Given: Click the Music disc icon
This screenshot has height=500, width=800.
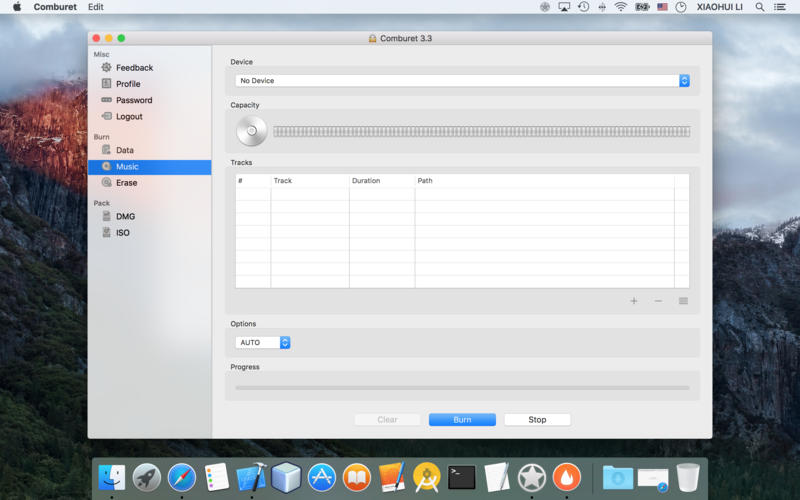Looking at the screenshot, I should tap(106, 166).
